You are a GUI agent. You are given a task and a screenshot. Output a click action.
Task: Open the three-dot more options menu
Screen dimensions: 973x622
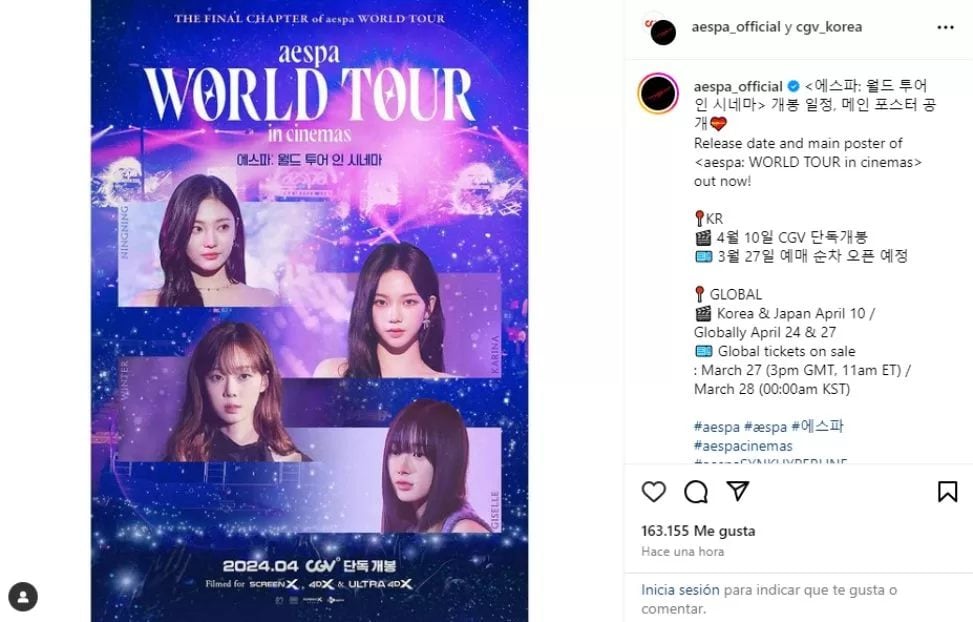coord(945,27)
